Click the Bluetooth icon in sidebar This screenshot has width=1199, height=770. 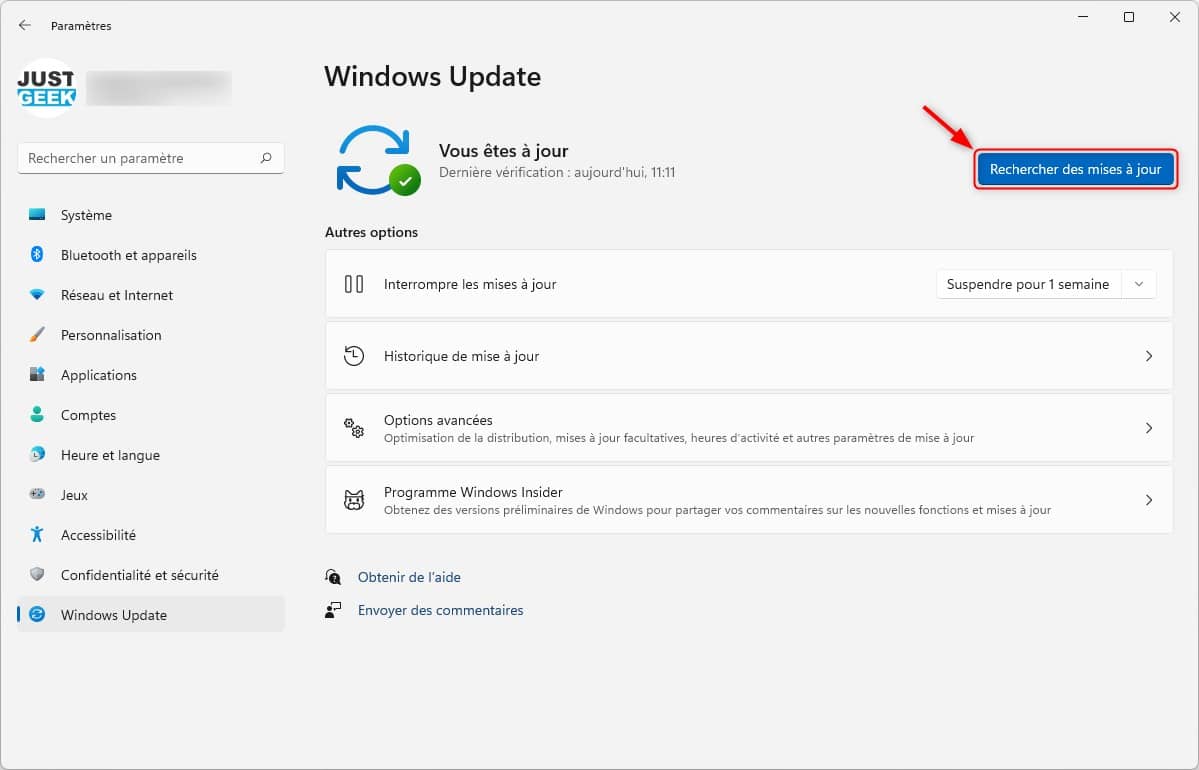click(x=37, y=255)
